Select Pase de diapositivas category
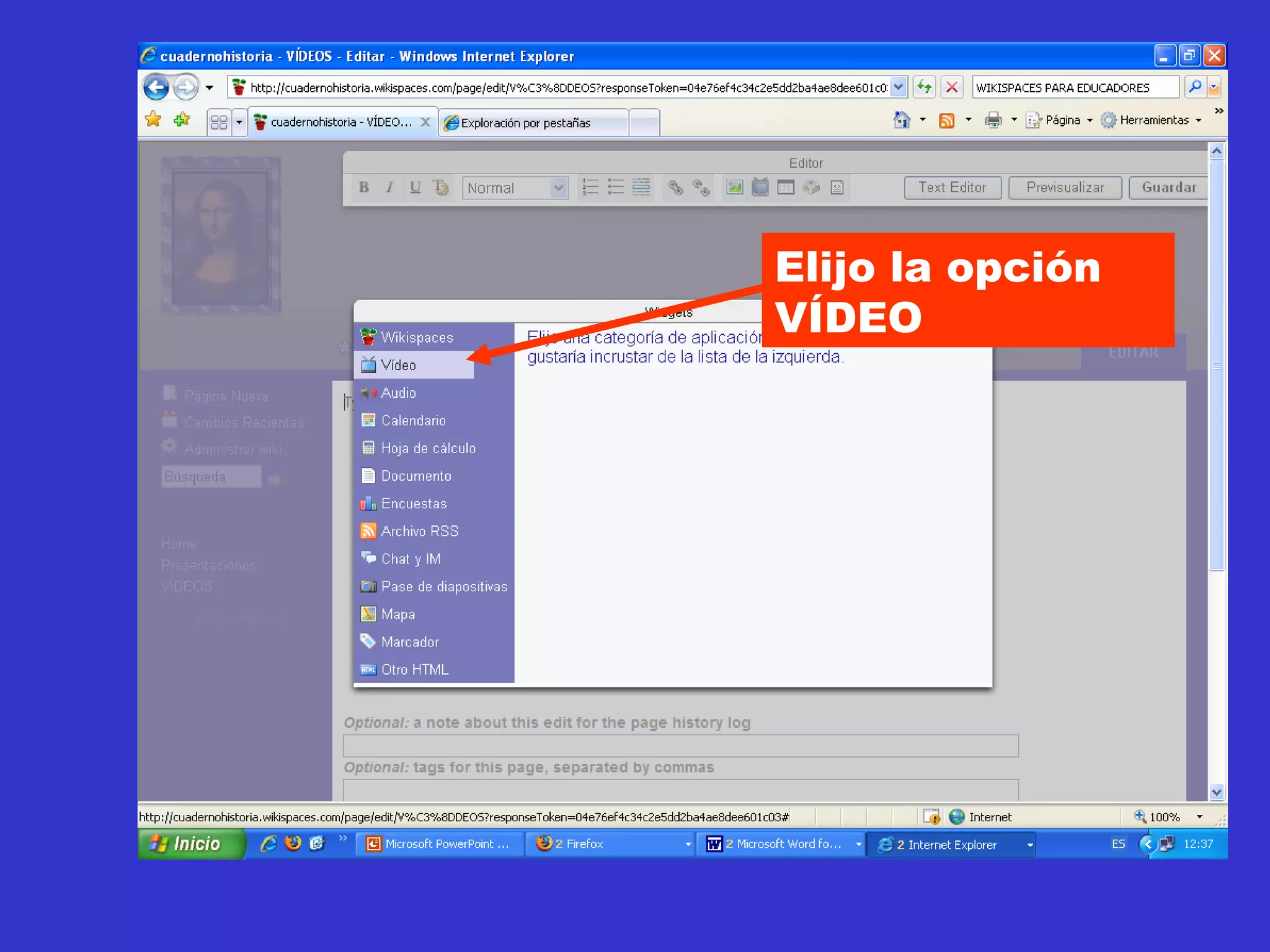The height and width of the screenshot is (952, 1270). click(x=433, y=586)
